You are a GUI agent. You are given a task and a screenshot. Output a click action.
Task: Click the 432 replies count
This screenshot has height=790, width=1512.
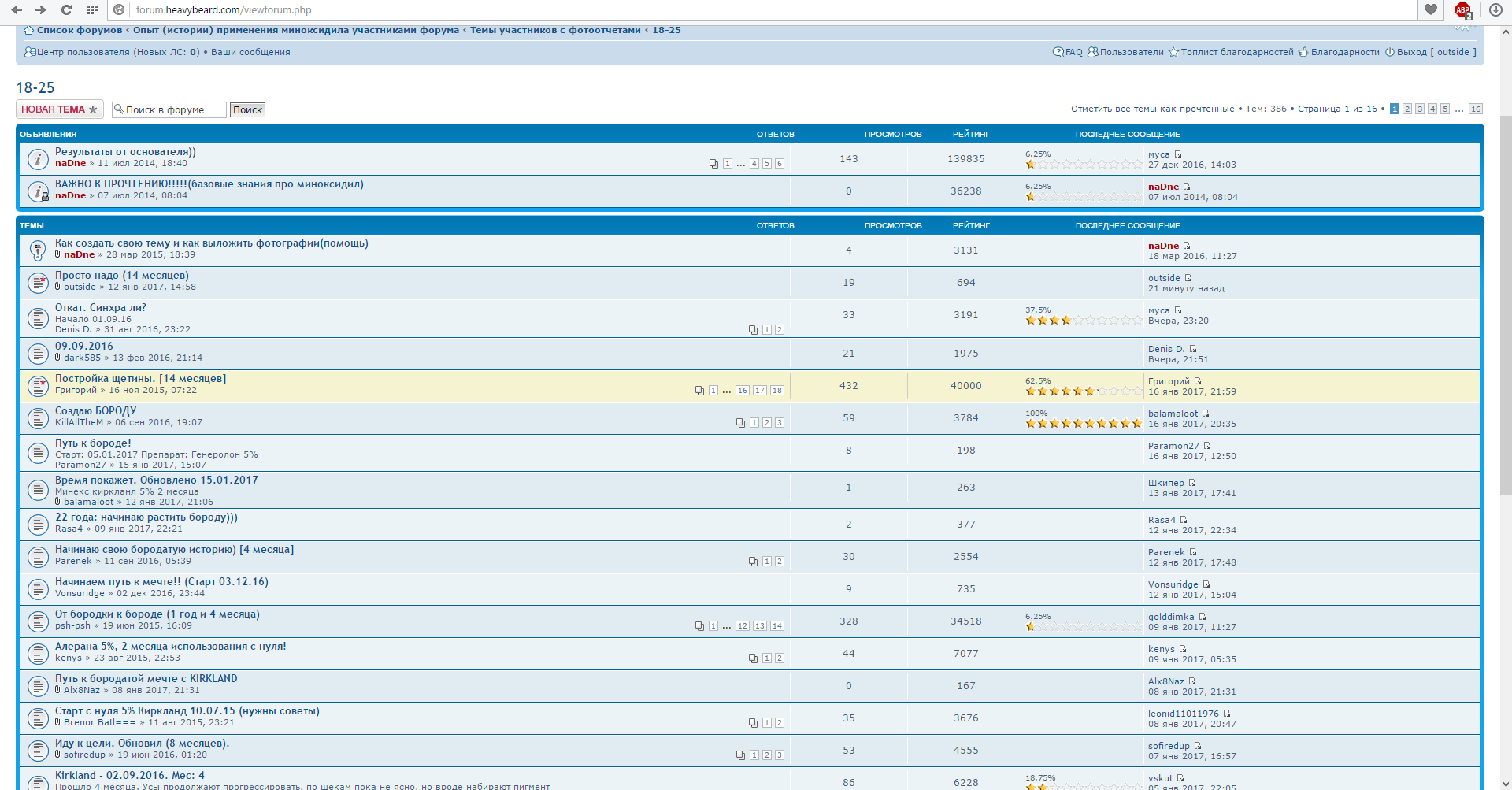tap(849, 386)
